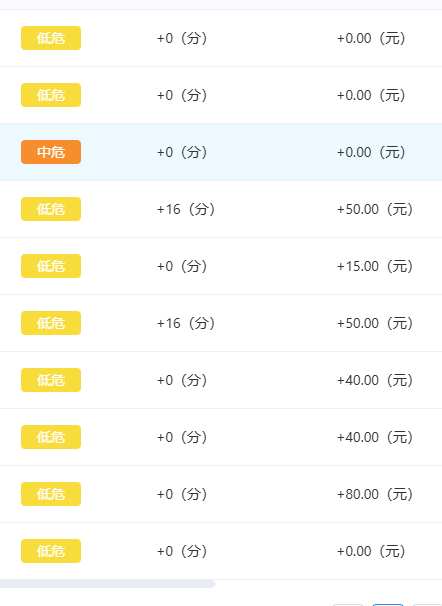Select the second +40.00 (元) amount

pos(375,437)
